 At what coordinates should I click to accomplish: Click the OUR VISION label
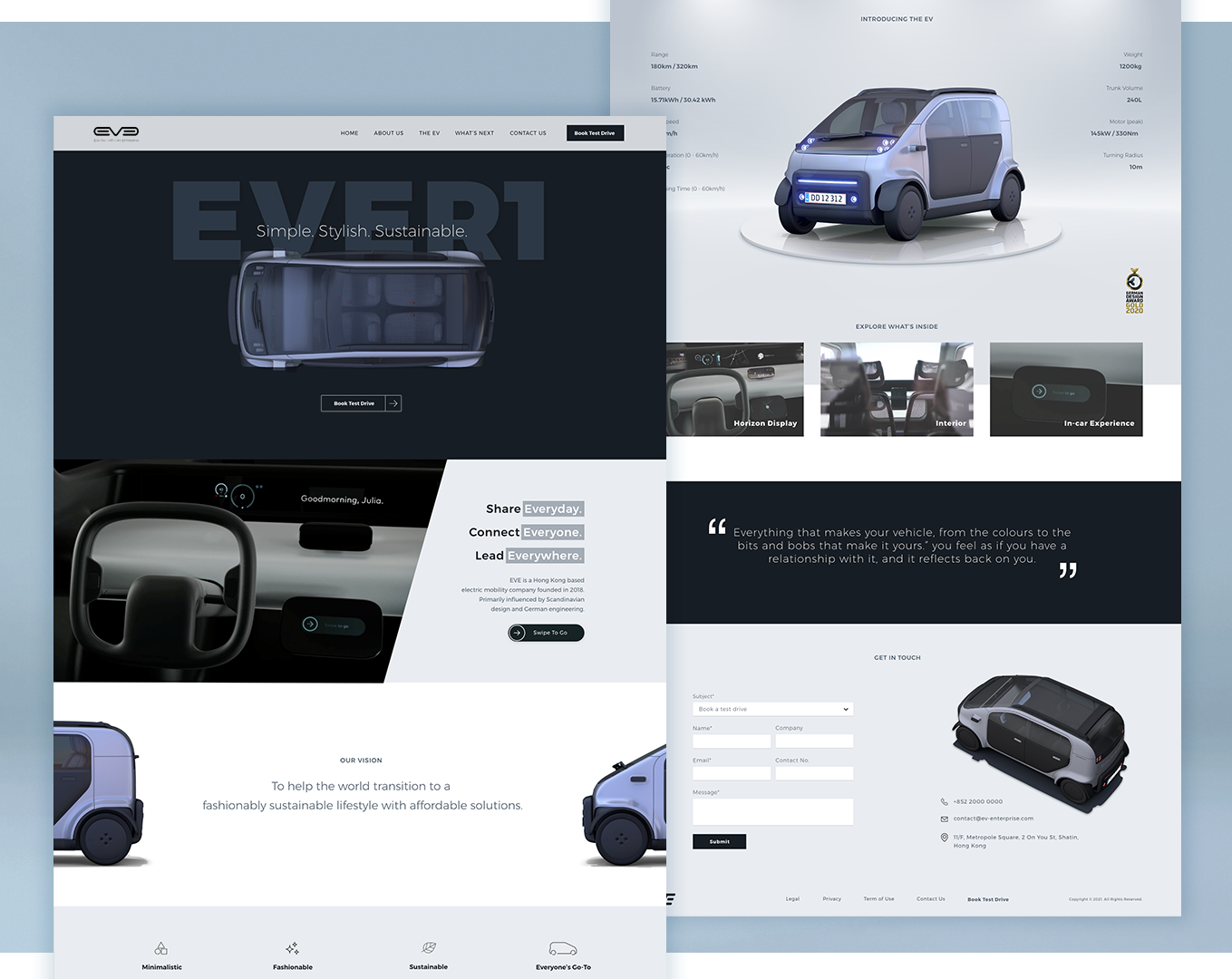pyautogui.click(x=361, y=761)
